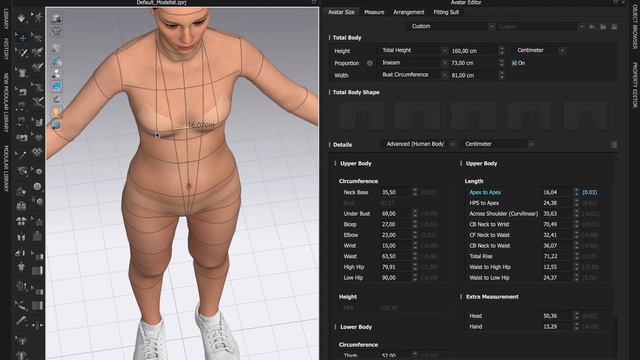
Task: Click the diamond-shaped tool at top of left toolbar
Action: click(x=21, y=18)
